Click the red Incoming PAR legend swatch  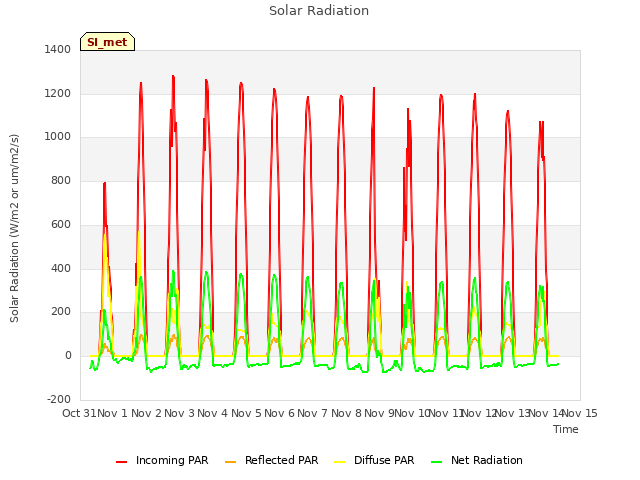pos(122,461)
